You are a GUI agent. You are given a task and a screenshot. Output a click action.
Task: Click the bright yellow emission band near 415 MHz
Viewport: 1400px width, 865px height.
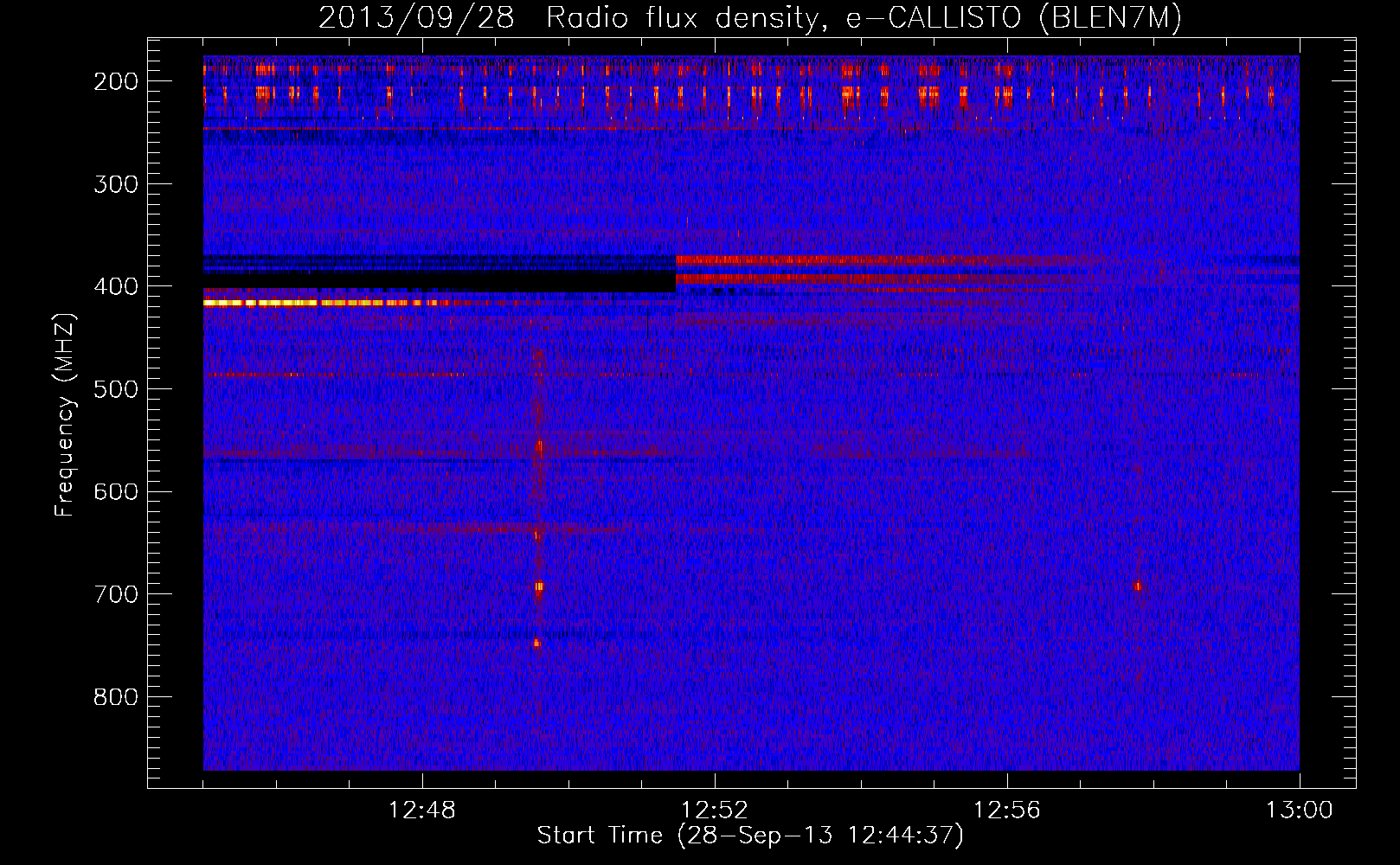tap(324, 303)
